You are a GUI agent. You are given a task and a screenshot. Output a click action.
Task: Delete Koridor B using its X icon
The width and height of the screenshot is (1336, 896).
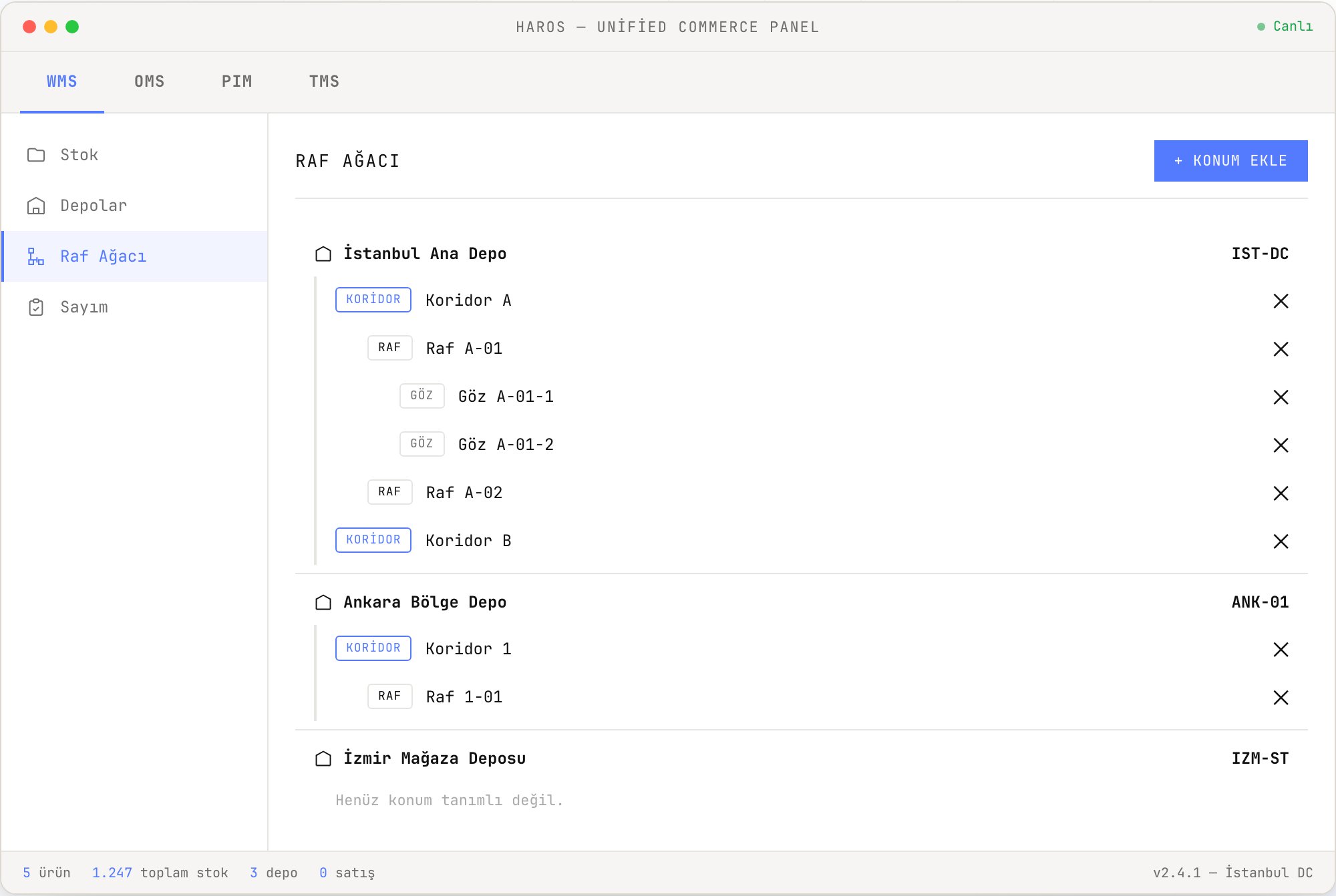(1281, 541)
